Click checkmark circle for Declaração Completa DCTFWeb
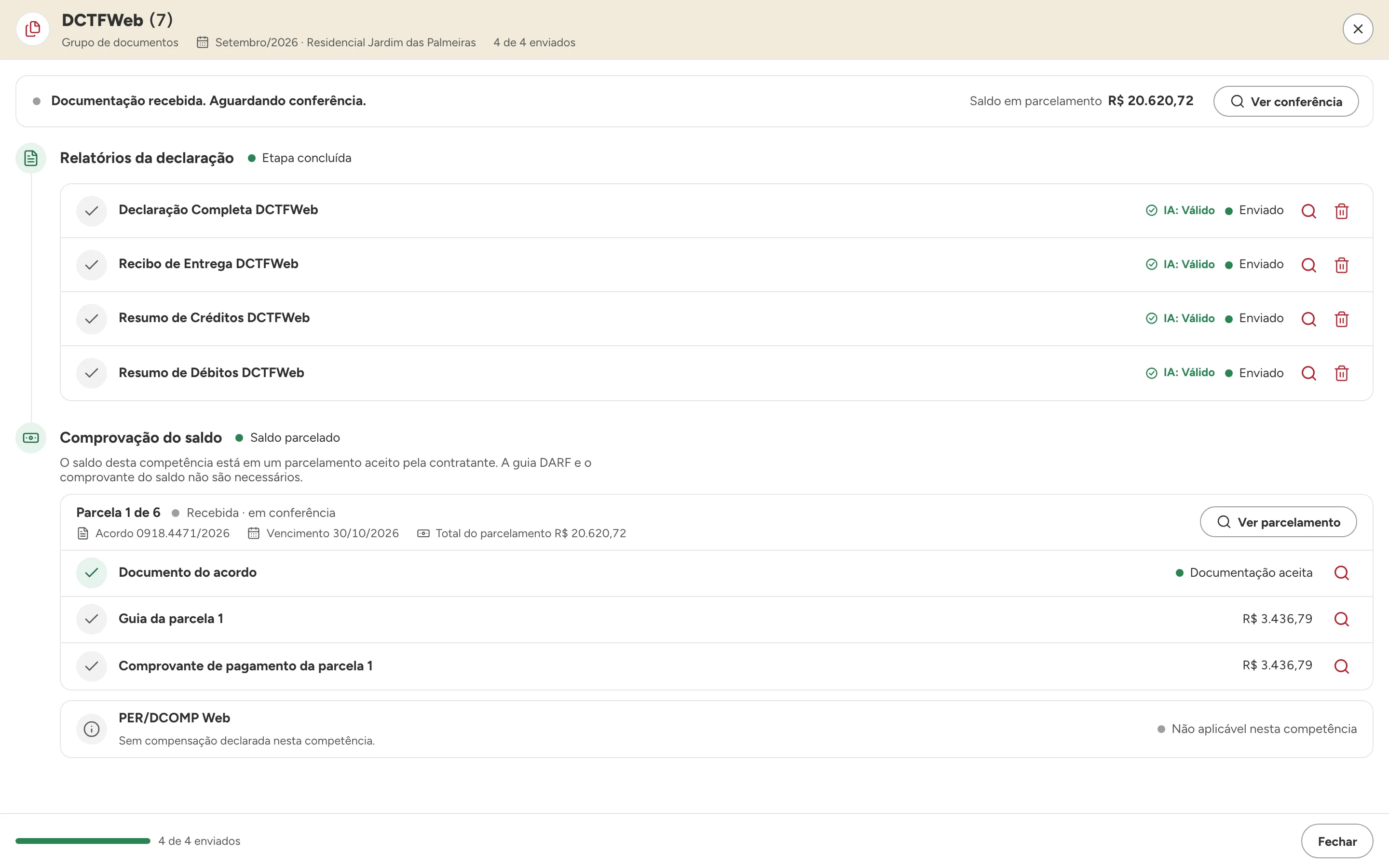 click(92, 211)
